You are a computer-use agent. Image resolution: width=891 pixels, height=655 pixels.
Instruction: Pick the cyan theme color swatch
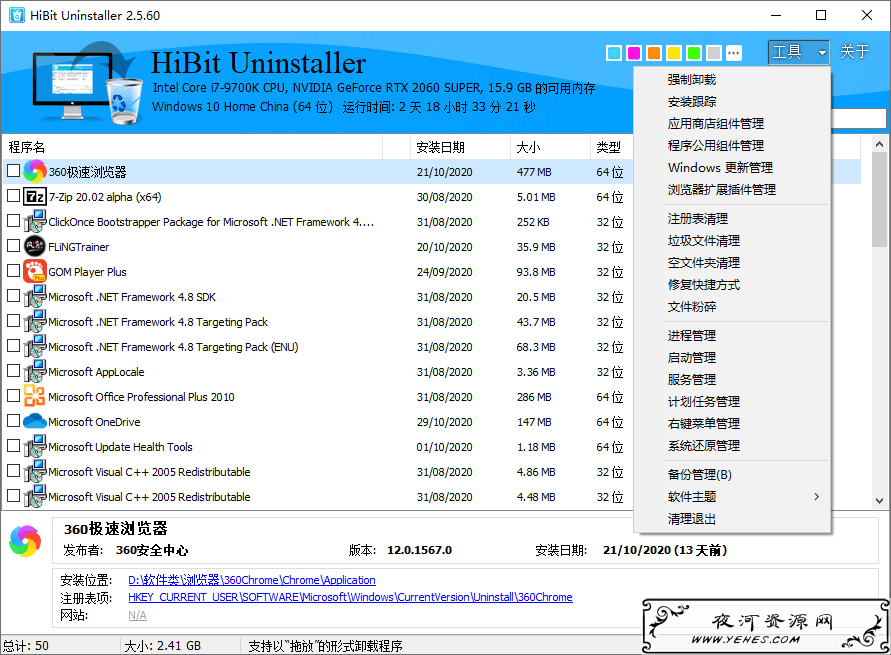[x=614, y=53]
